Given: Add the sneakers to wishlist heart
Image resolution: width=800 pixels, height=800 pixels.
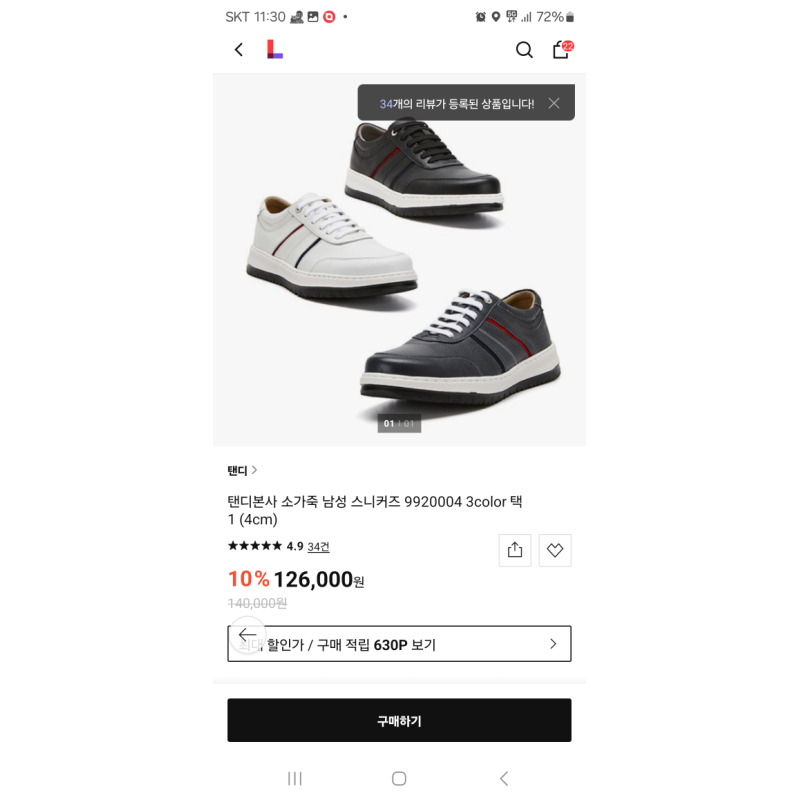Looking at the screenshot, I should pyautogui.click(x=555, y=550).
